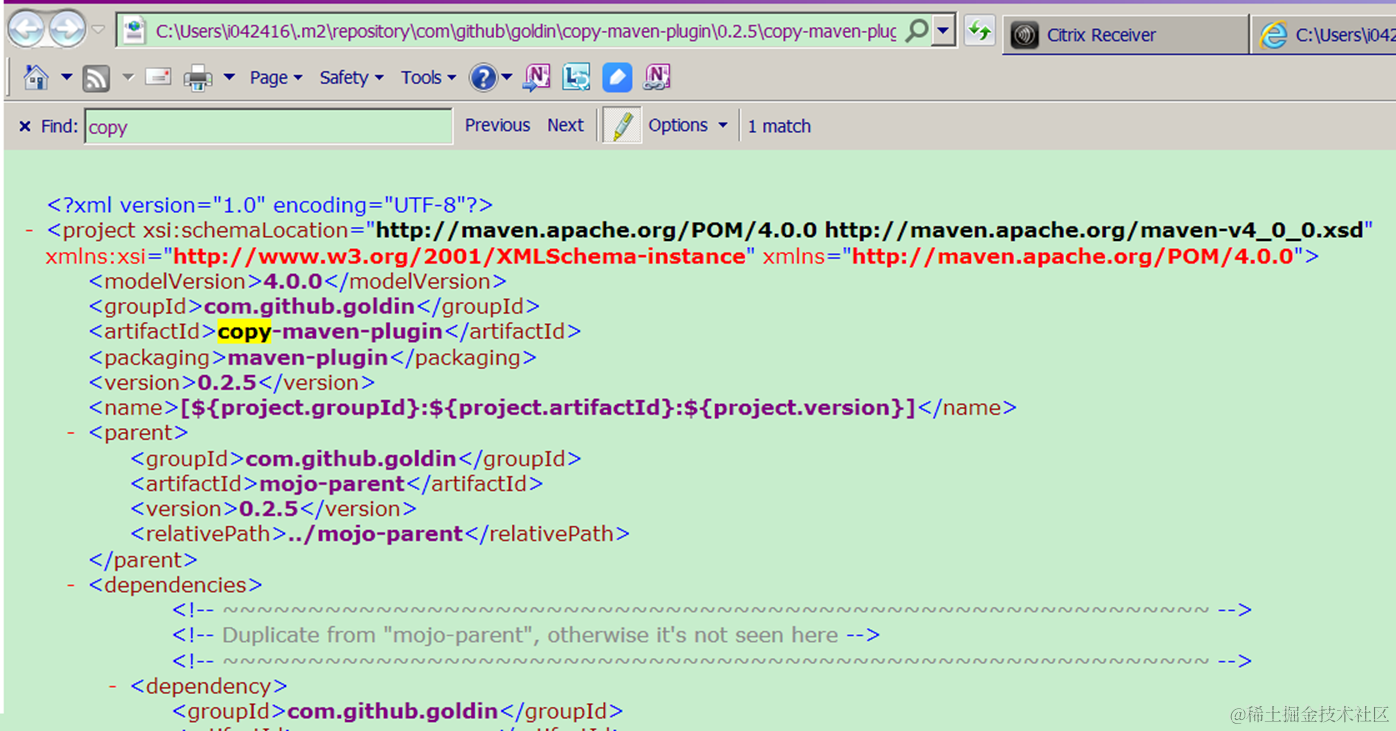1396x731 pixels.
Task: Click the xml version declaration line
Action: [x=270, y=205]
